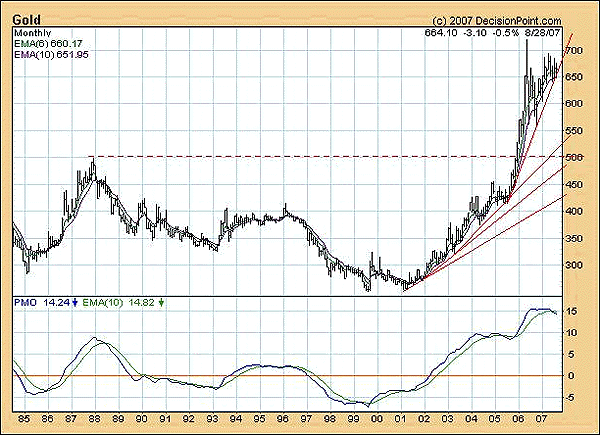The height and width of the screenshot is (435, 600).
Task: Click the green down arrow after EMA(10) 14.82
Action: (162, 302)
